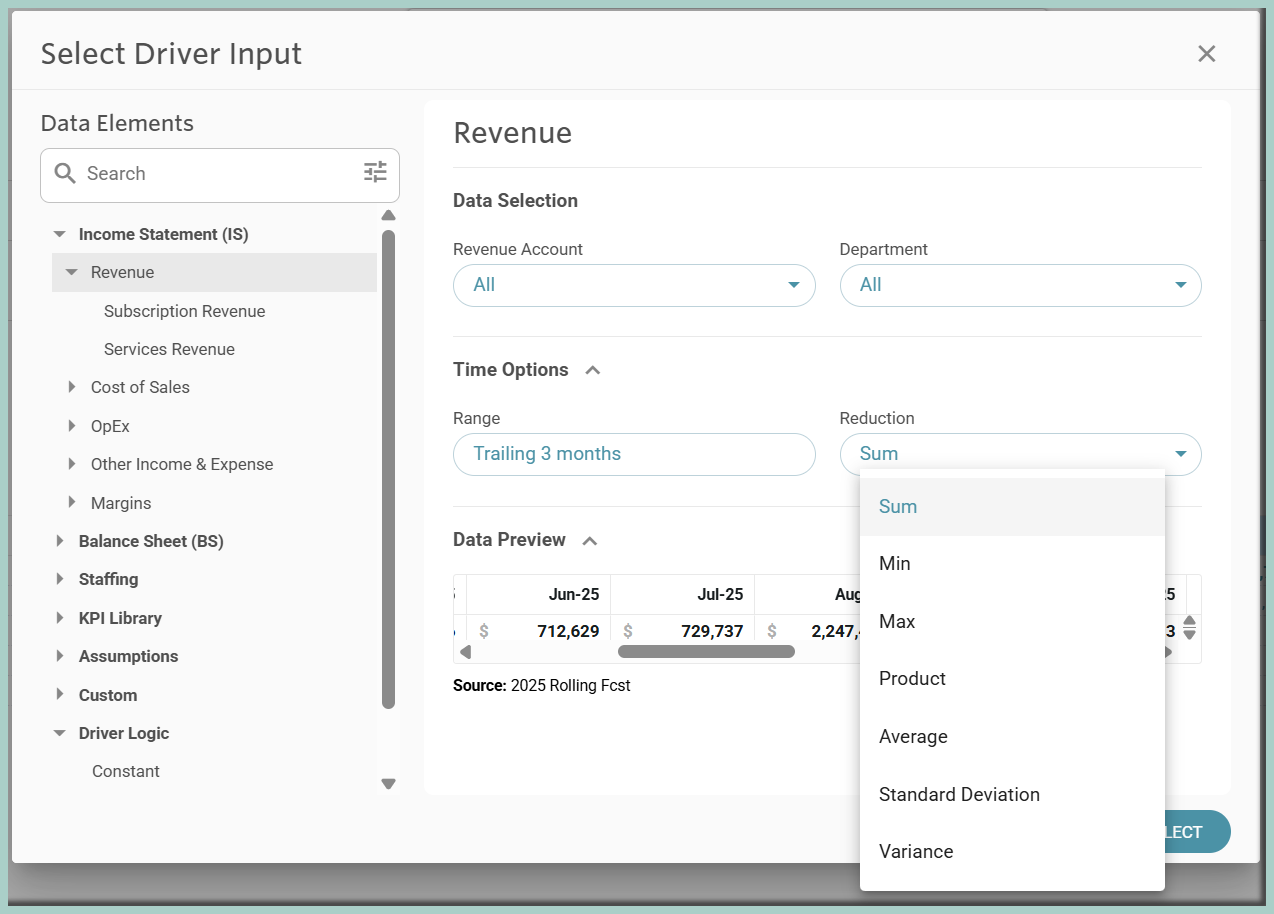1274x914 pixels.
Task: Choose Variance from the reduction list
Action: coord(1012,852)
